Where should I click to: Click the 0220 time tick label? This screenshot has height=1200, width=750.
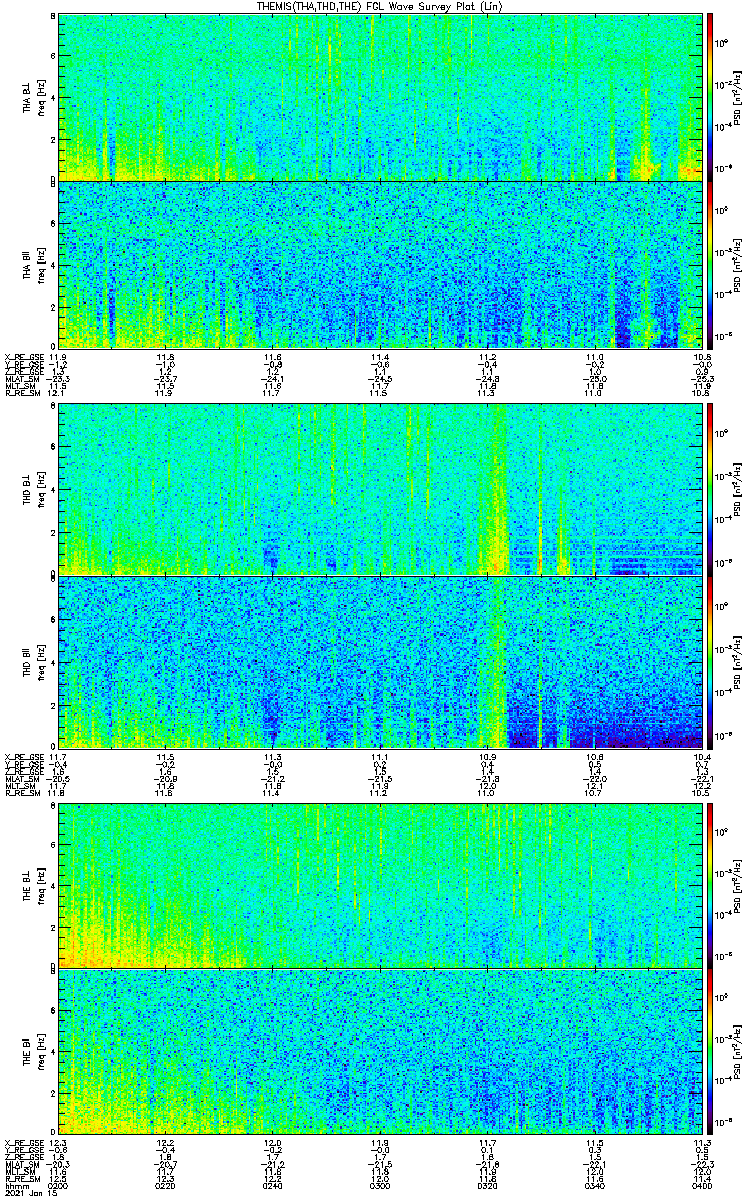tap(166, 1185)
